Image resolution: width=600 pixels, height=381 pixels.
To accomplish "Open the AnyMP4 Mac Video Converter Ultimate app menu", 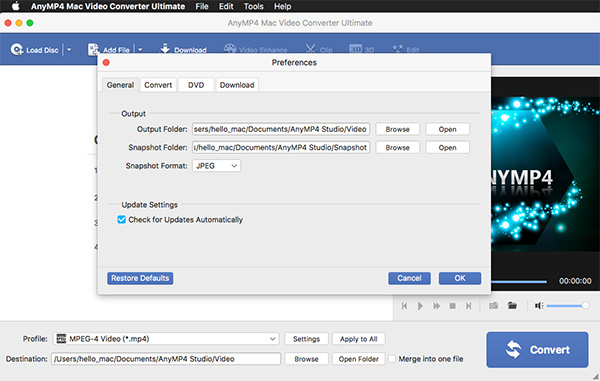I will point(108,6).
